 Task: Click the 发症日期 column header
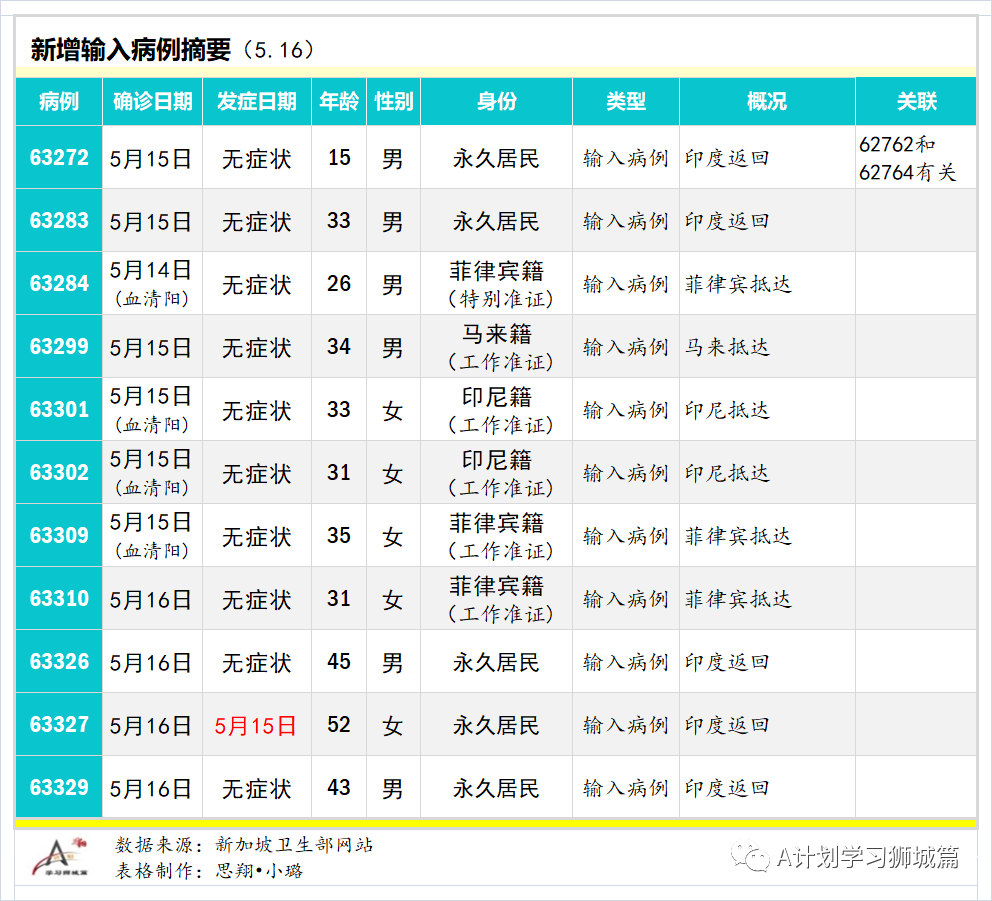pyautogui.click(x=257, y=101)
